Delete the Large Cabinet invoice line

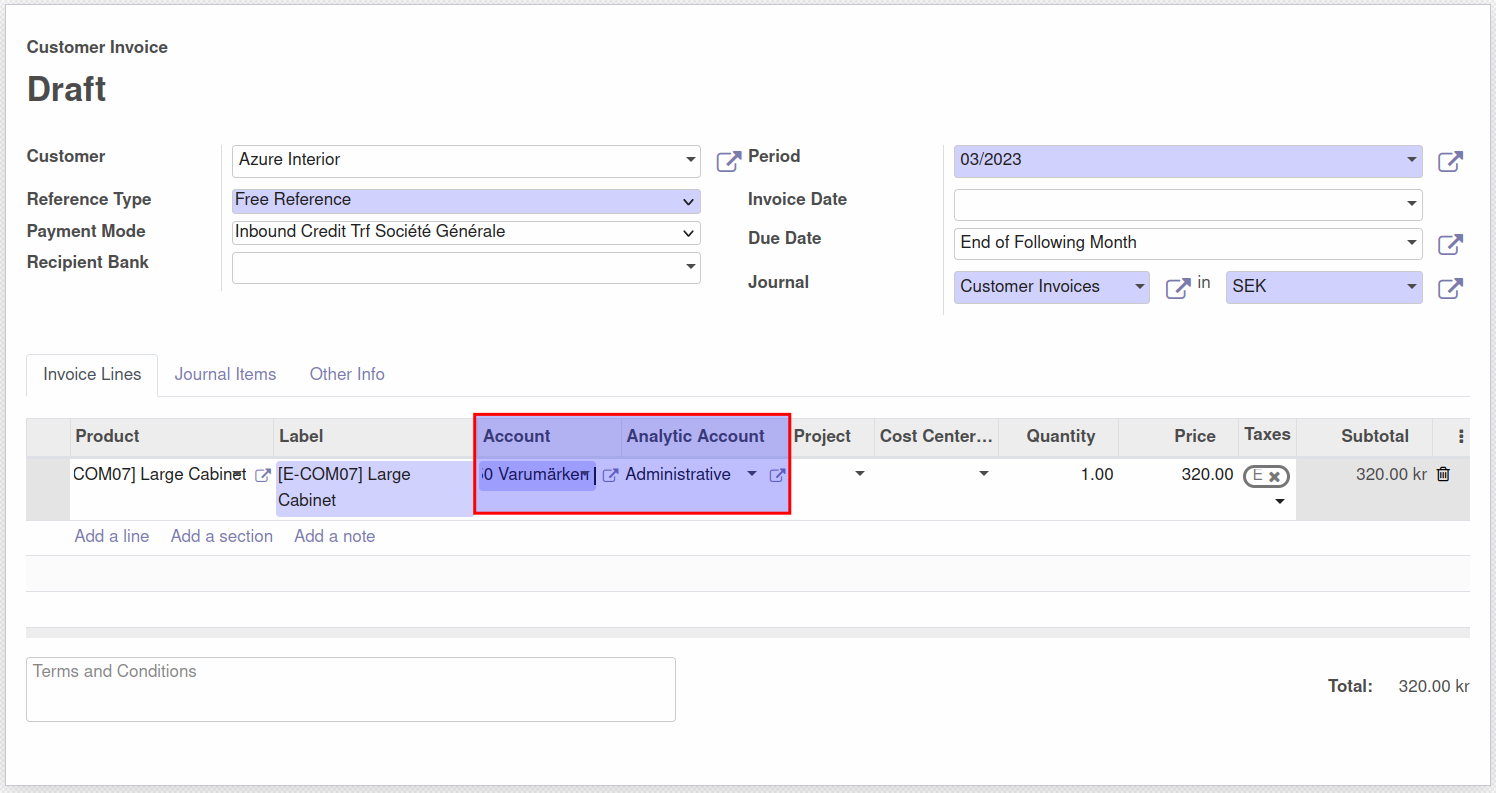pyautogui.click(x=1443, y=474)
